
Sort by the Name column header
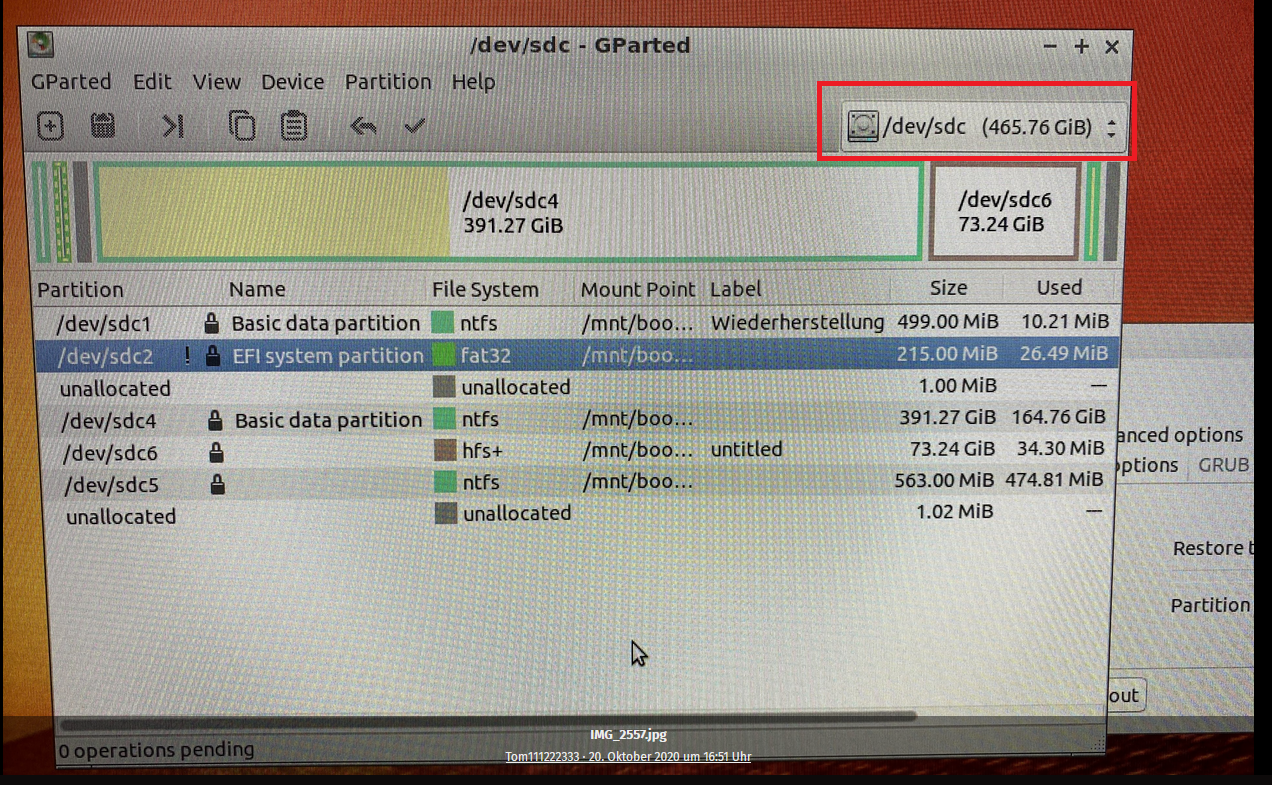pyautogui.click(x=257, y=289)
